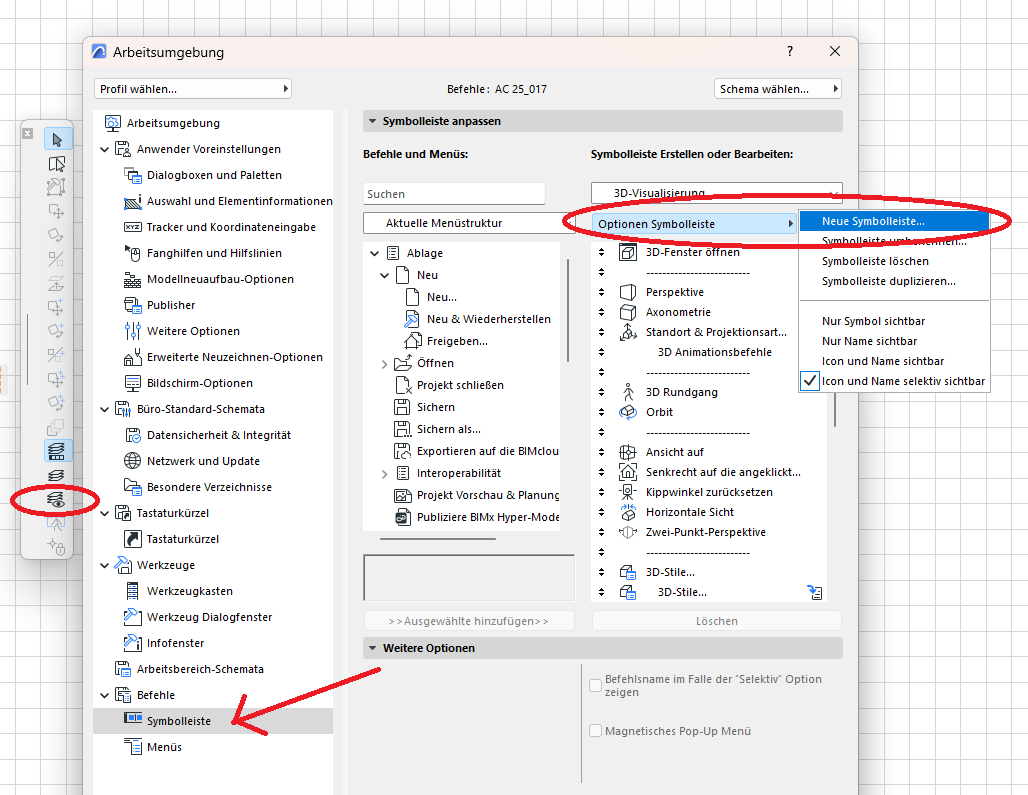
Task: Open Dialogboxen und Paletten settings
Action: 214,175
